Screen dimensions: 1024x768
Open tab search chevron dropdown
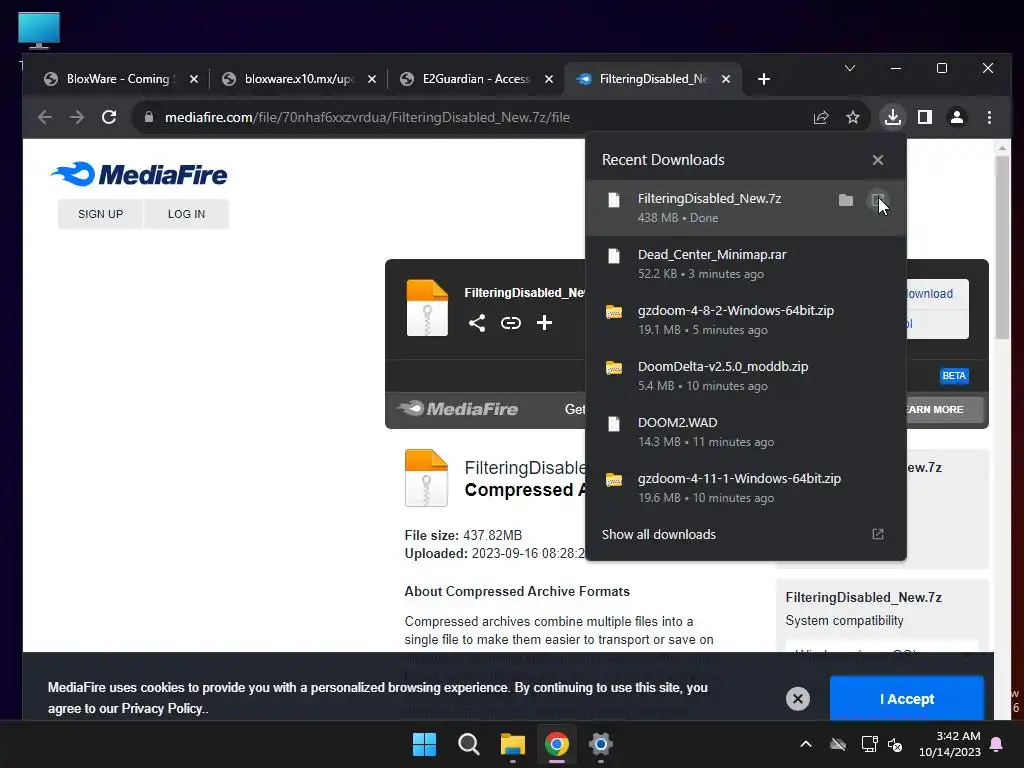(x=850, y=68)
